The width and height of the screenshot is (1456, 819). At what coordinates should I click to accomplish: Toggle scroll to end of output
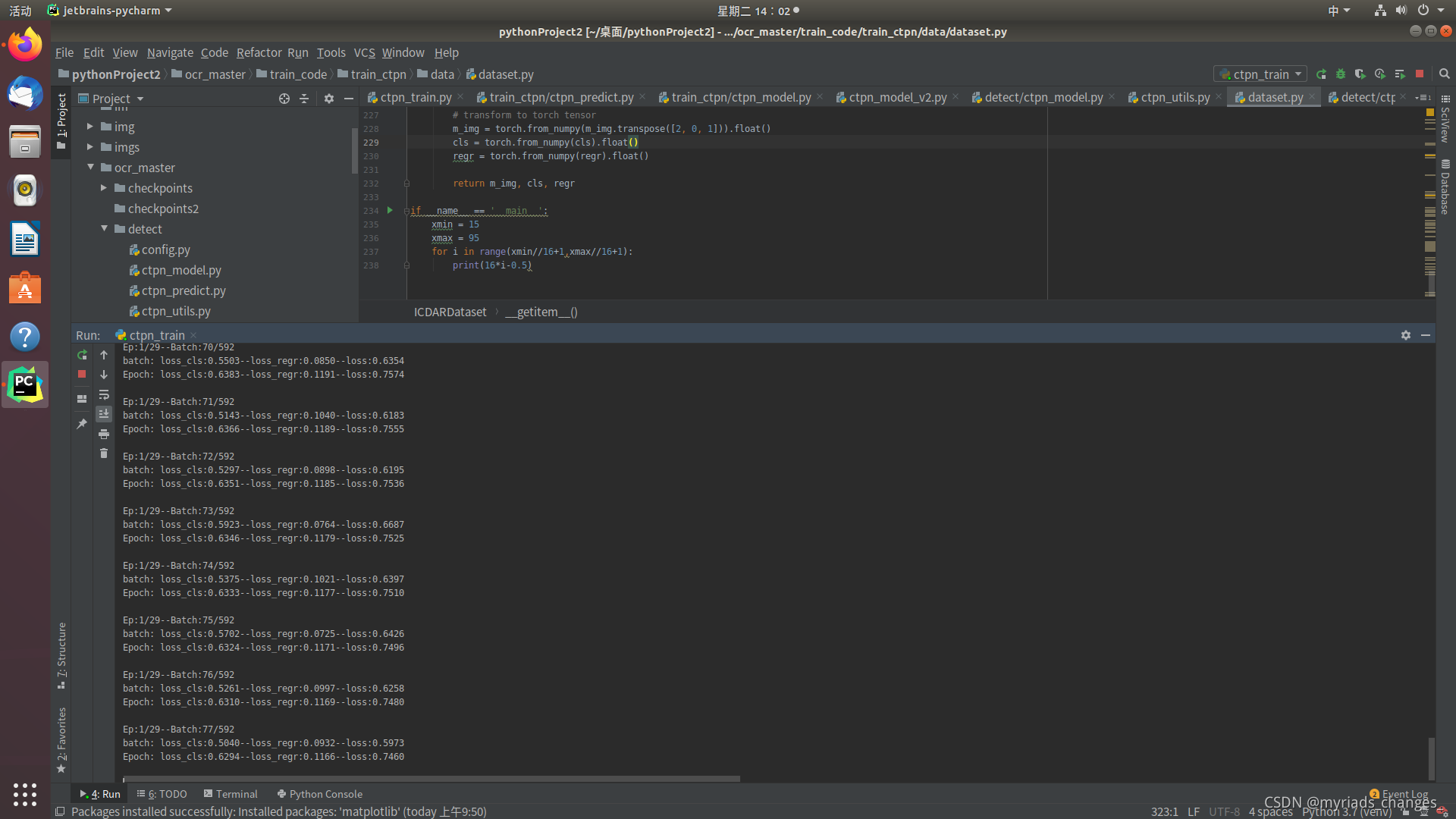pos(104,414)
